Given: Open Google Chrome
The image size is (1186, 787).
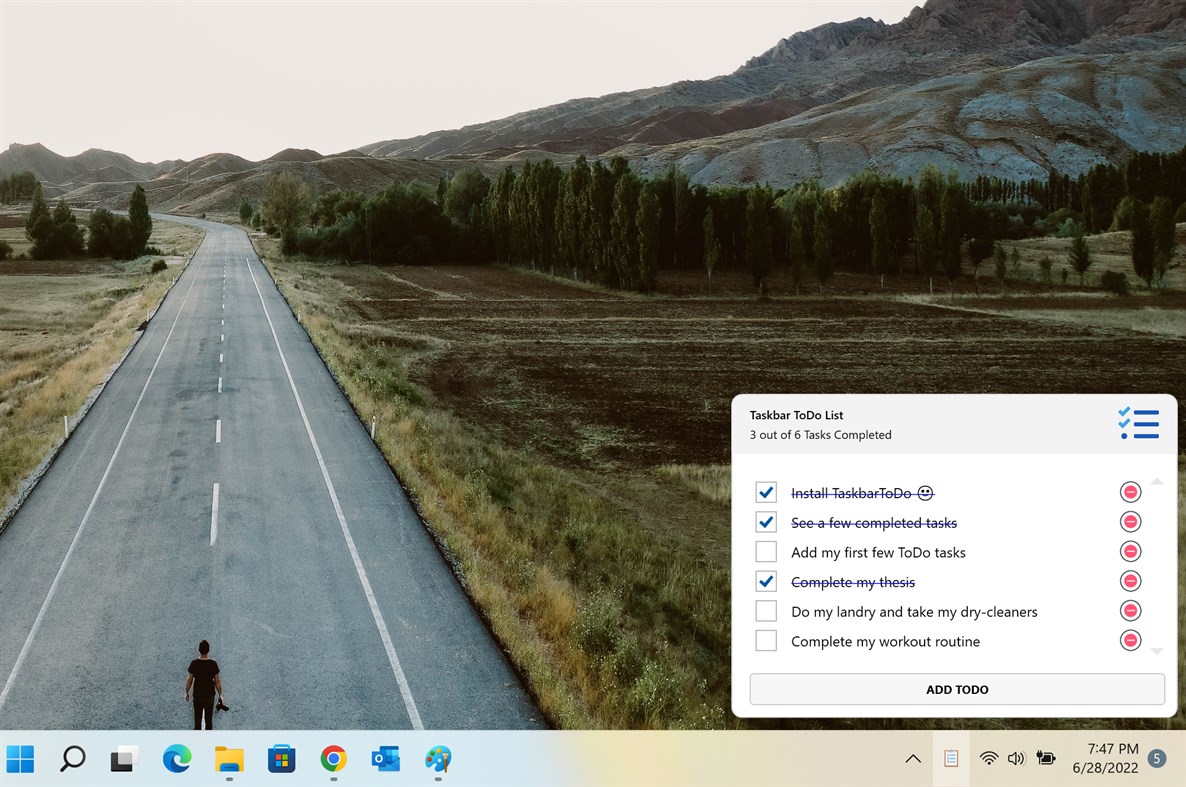Looking at the screenshot, I should click(333, 759).
